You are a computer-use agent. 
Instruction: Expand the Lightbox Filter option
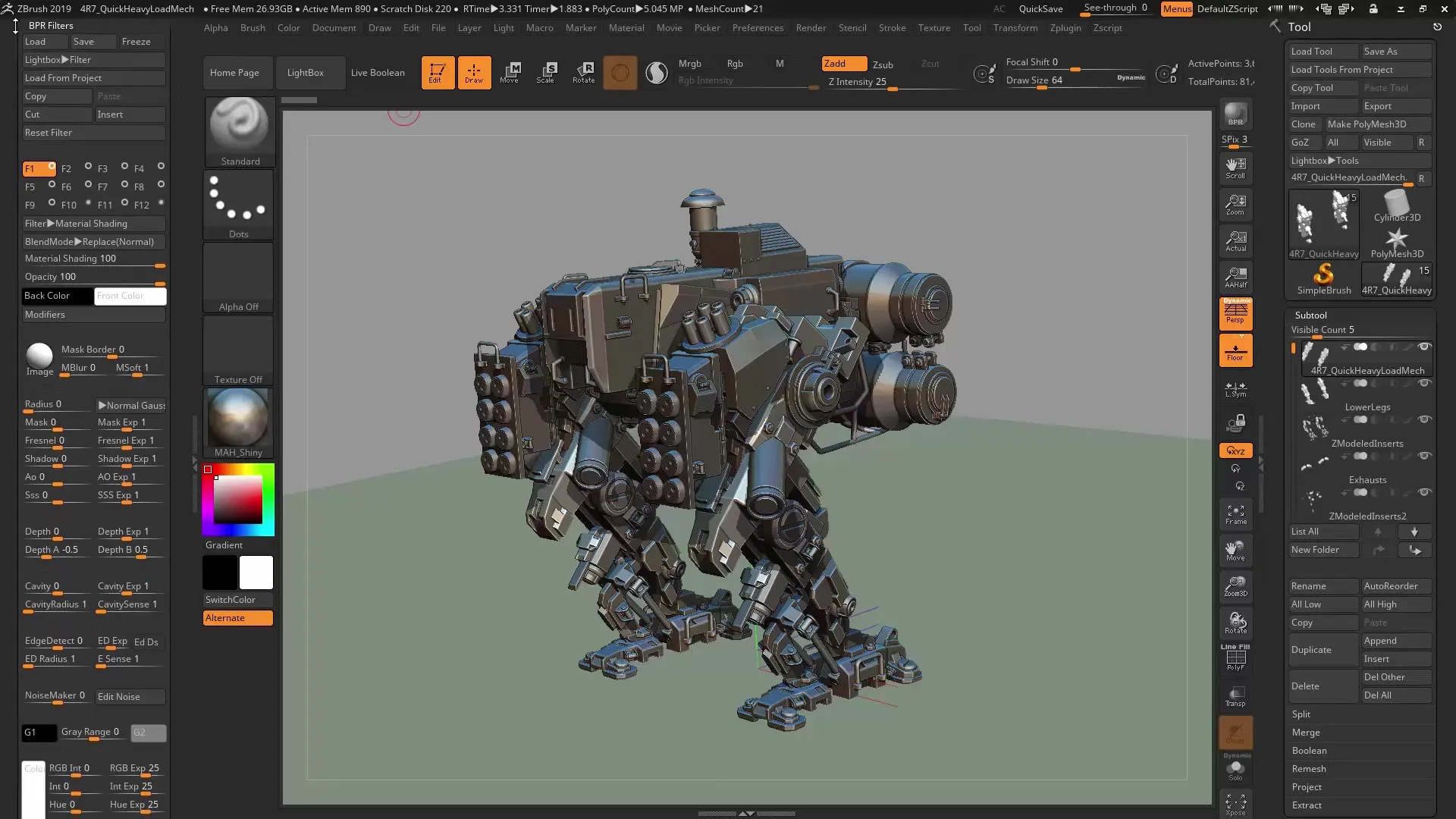[x=93, y=60]
